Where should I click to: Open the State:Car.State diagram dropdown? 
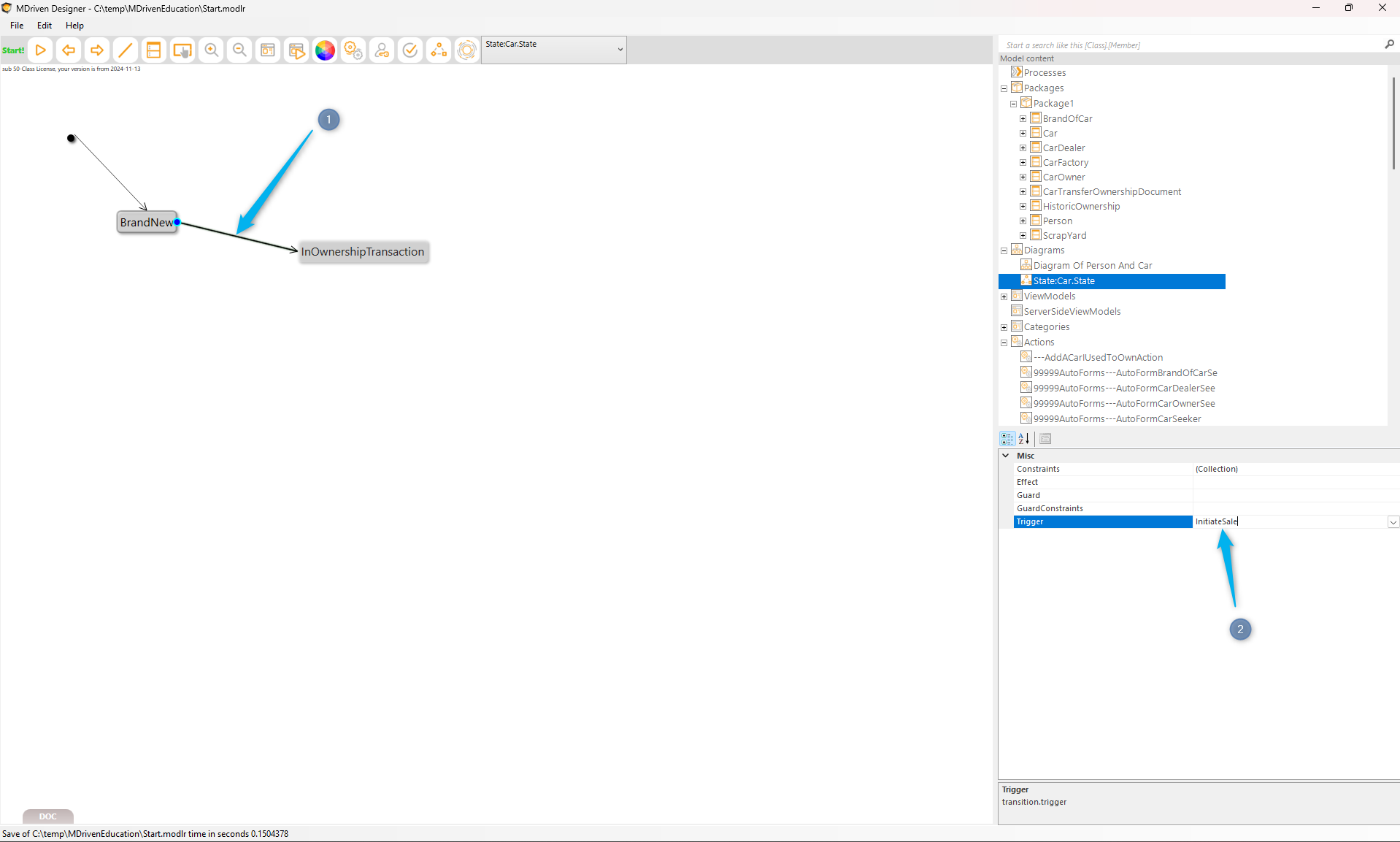click(x=620, y=50)
